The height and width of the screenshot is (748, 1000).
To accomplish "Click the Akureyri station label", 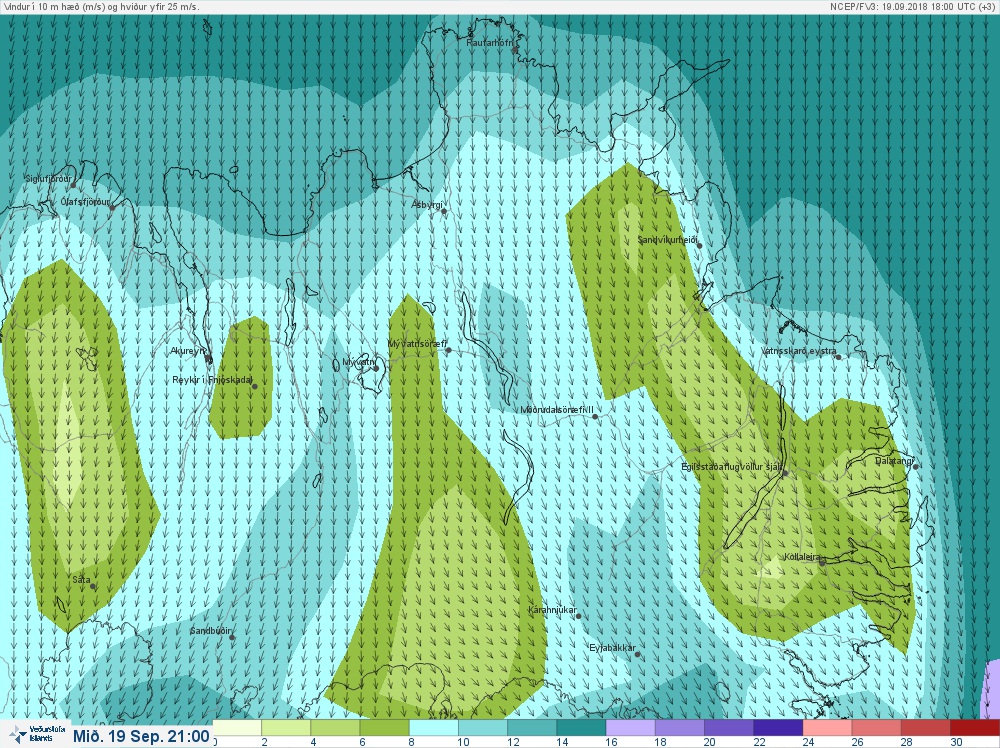I will 188,351.
